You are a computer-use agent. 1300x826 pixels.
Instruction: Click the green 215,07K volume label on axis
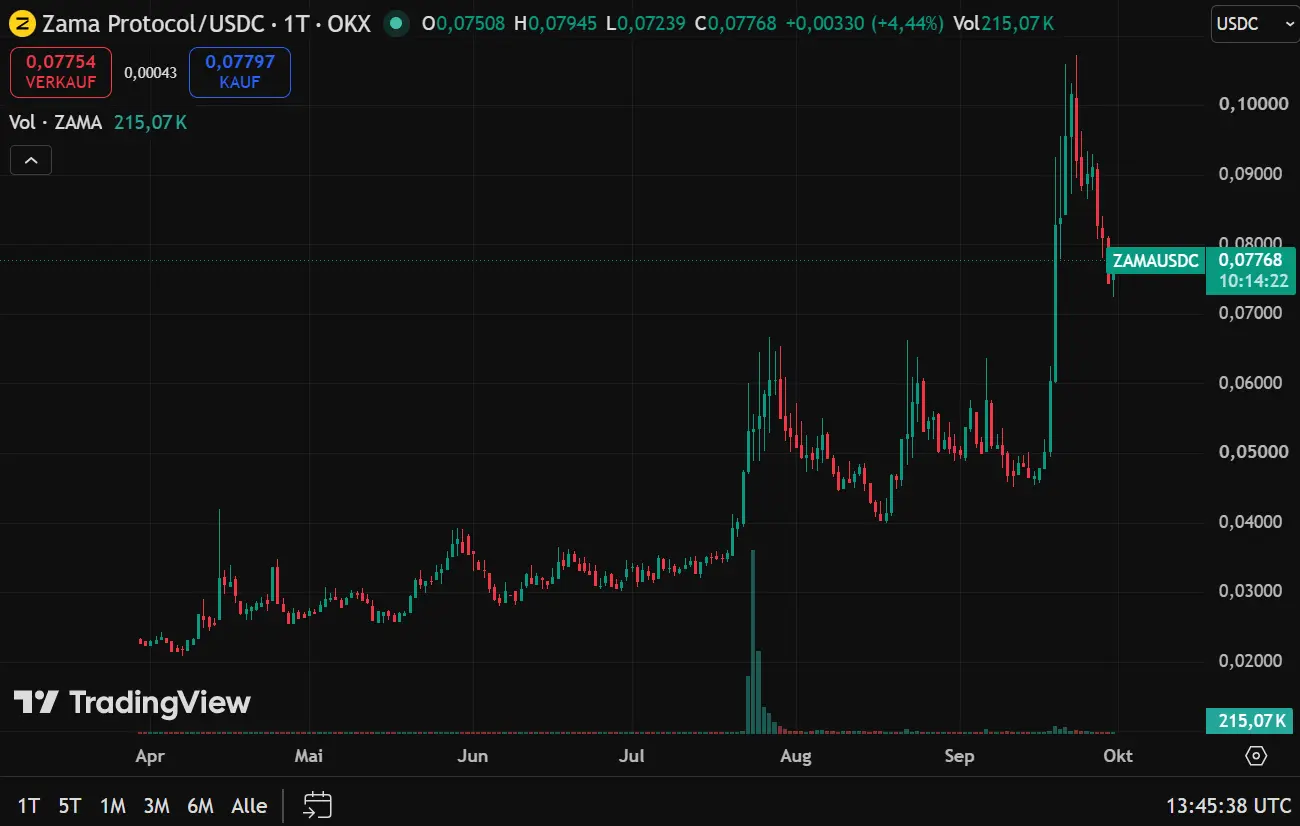point(1252,720)
